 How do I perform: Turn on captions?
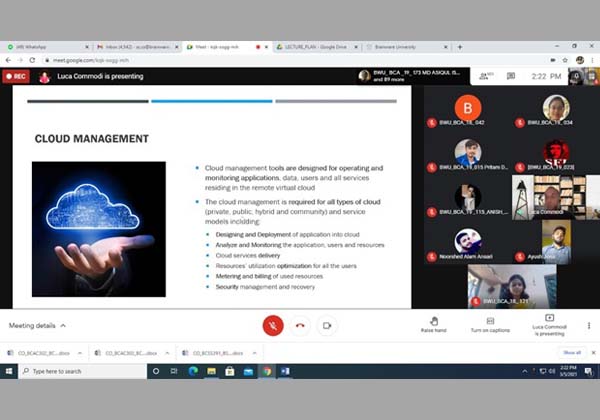[x=490, y=324]
